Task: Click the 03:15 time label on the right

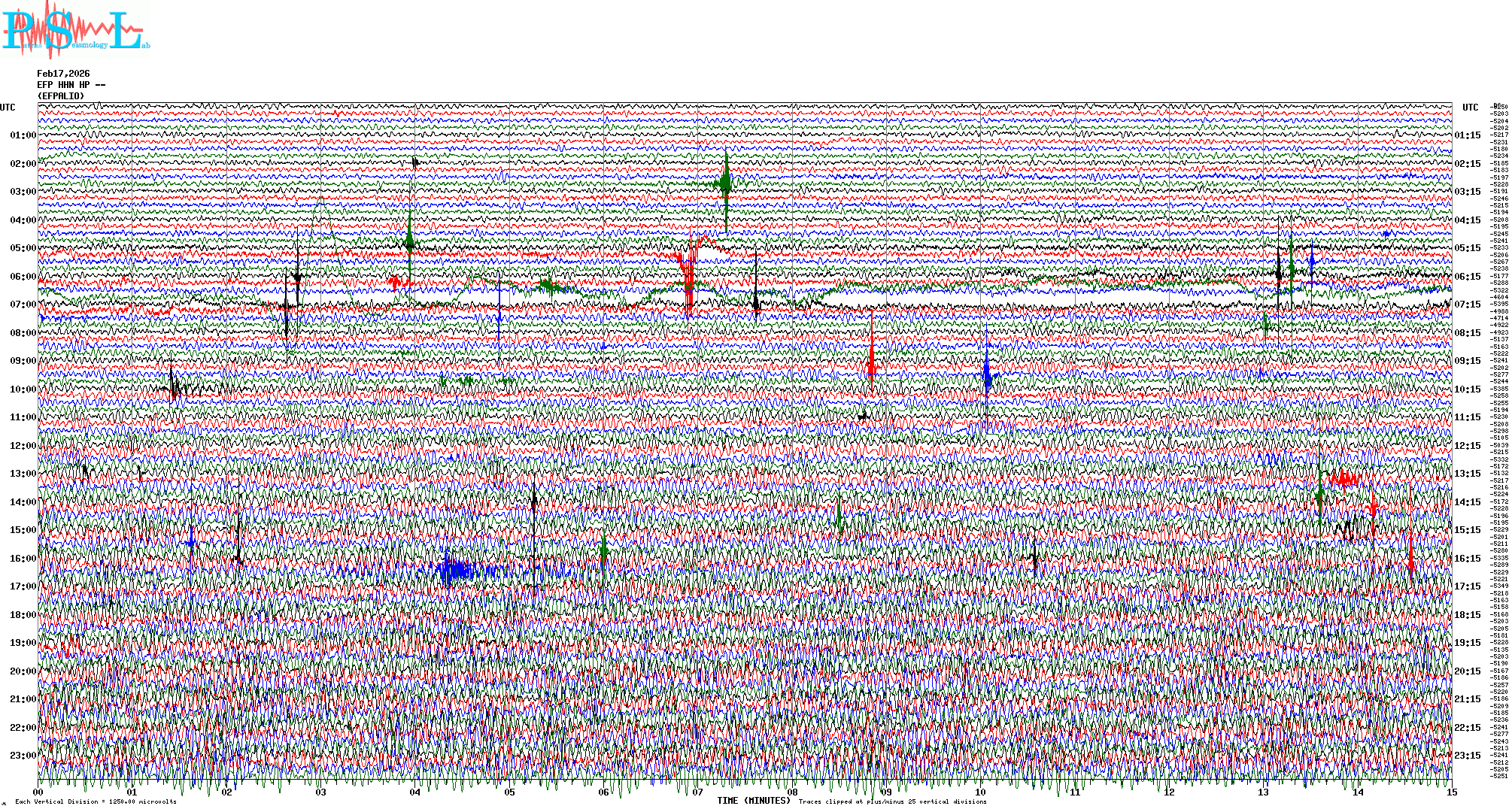Action: 1467,192
